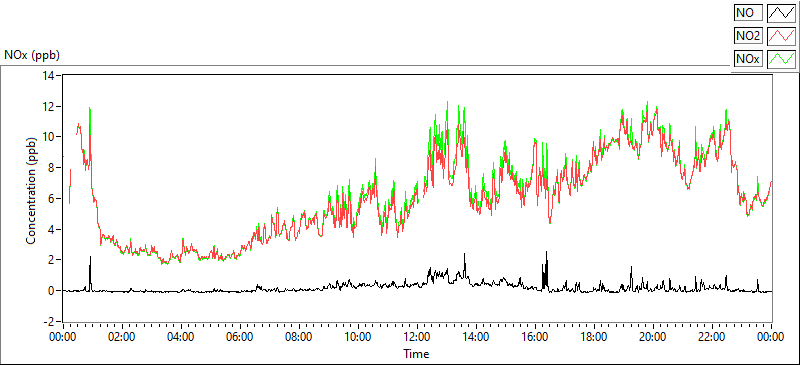Click the 02:00 time axis label
Screen dimensions: 800x365
coord(122,336)
